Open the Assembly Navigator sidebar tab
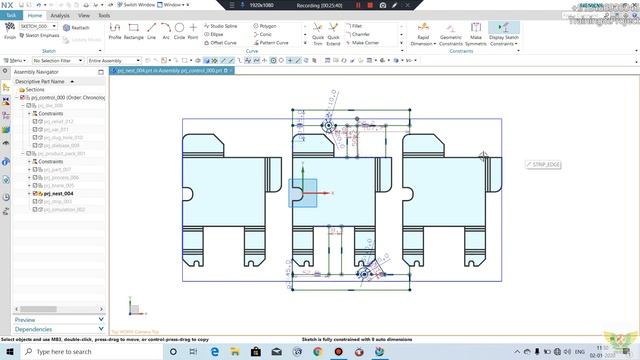The height and width of the screenshot is (360, 640). click(6, 87)
